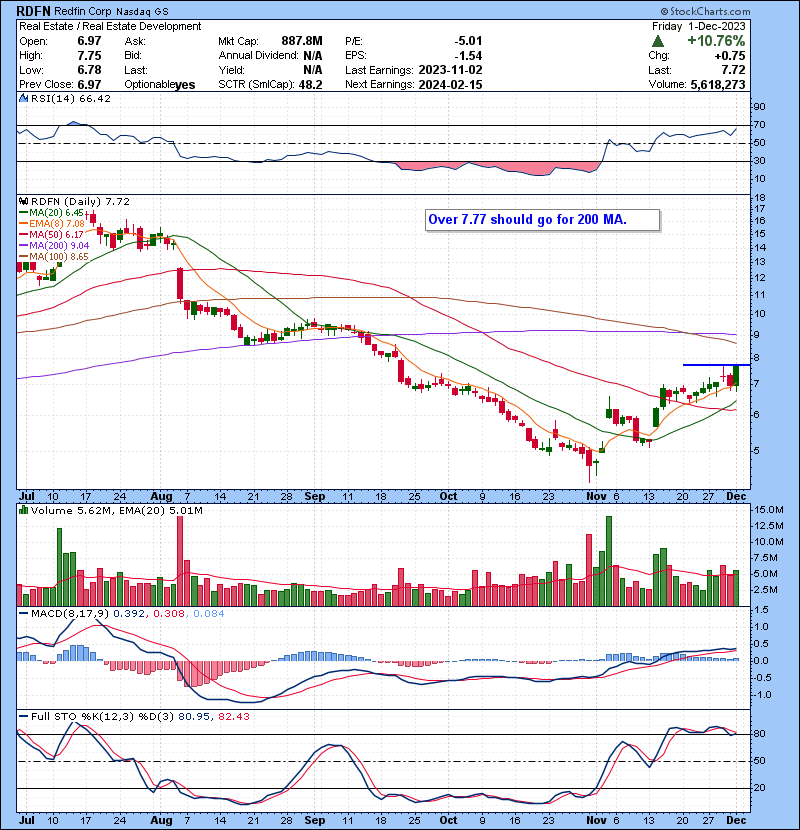Click the RSI(14) indicator label marker

pos(21,99)
